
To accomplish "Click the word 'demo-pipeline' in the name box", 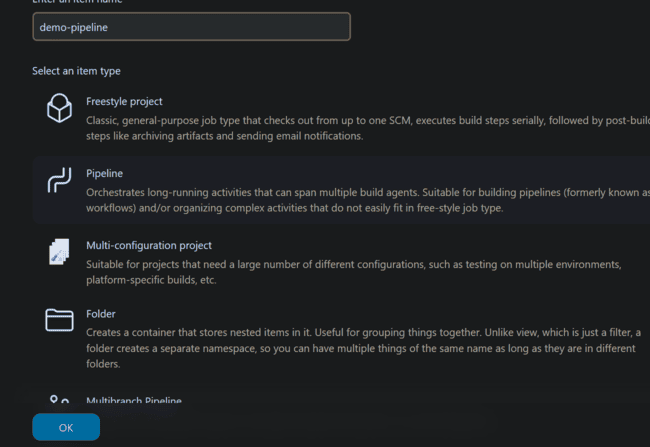I will coord(73,27).
